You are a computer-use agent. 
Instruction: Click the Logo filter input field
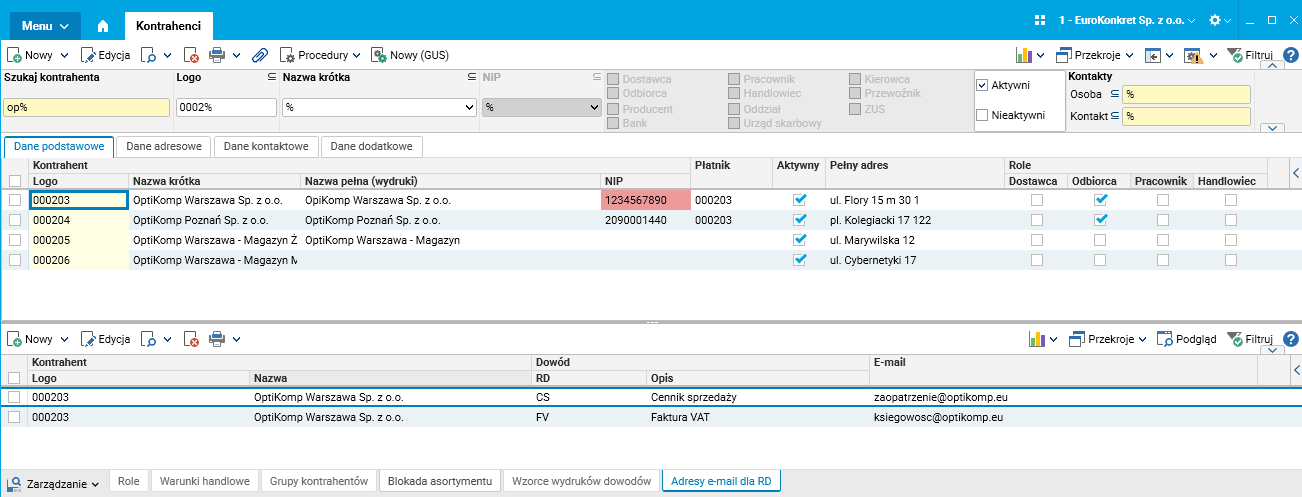227,107
